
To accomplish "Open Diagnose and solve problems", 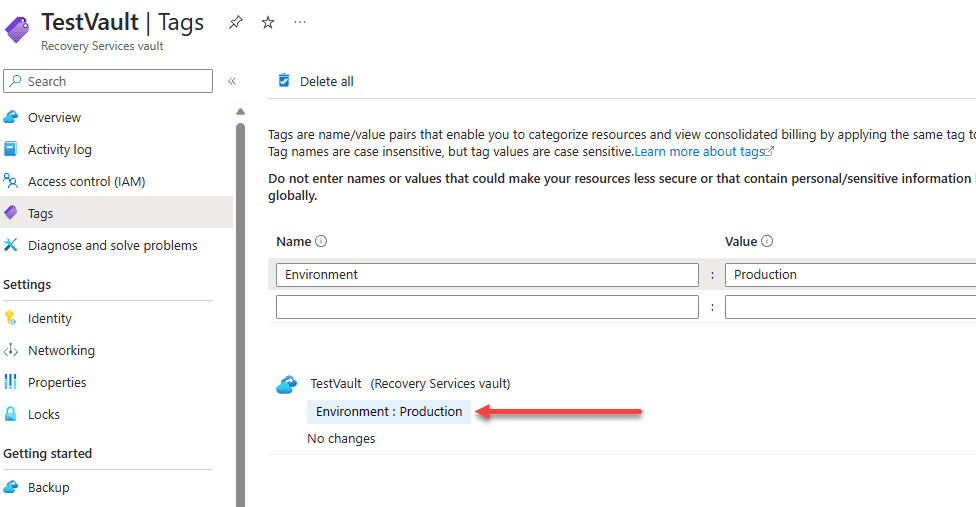I will tap(113, 246).
